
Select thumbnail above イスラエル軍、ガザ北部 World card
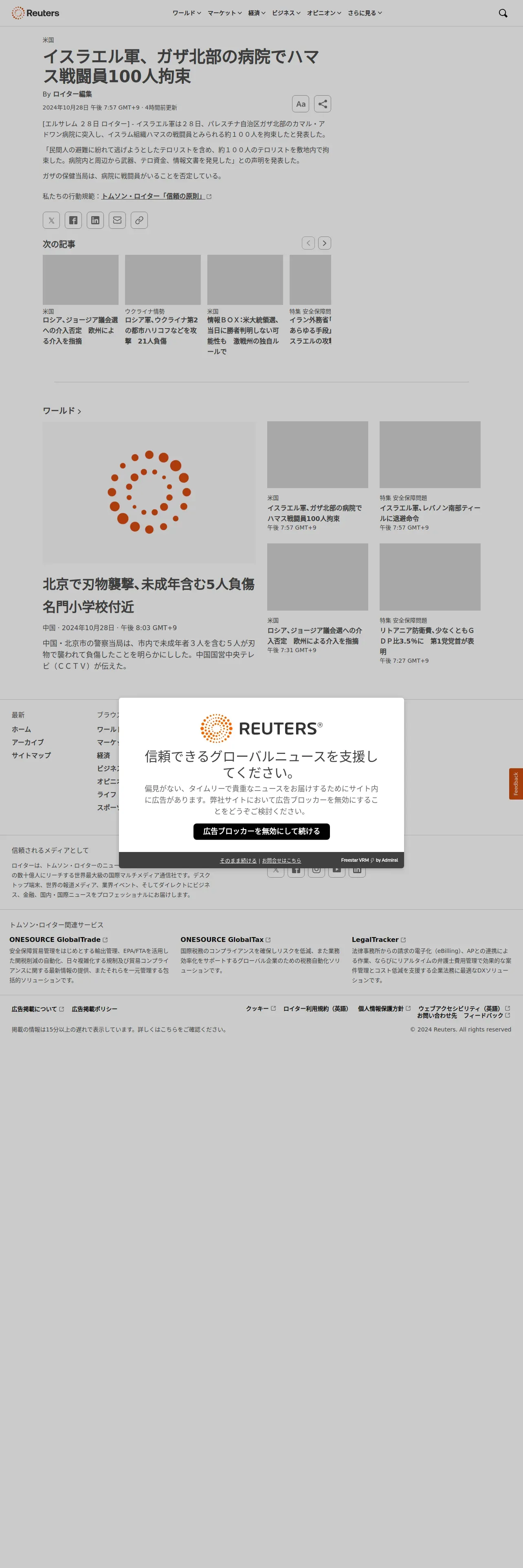(x=318, y=455)
